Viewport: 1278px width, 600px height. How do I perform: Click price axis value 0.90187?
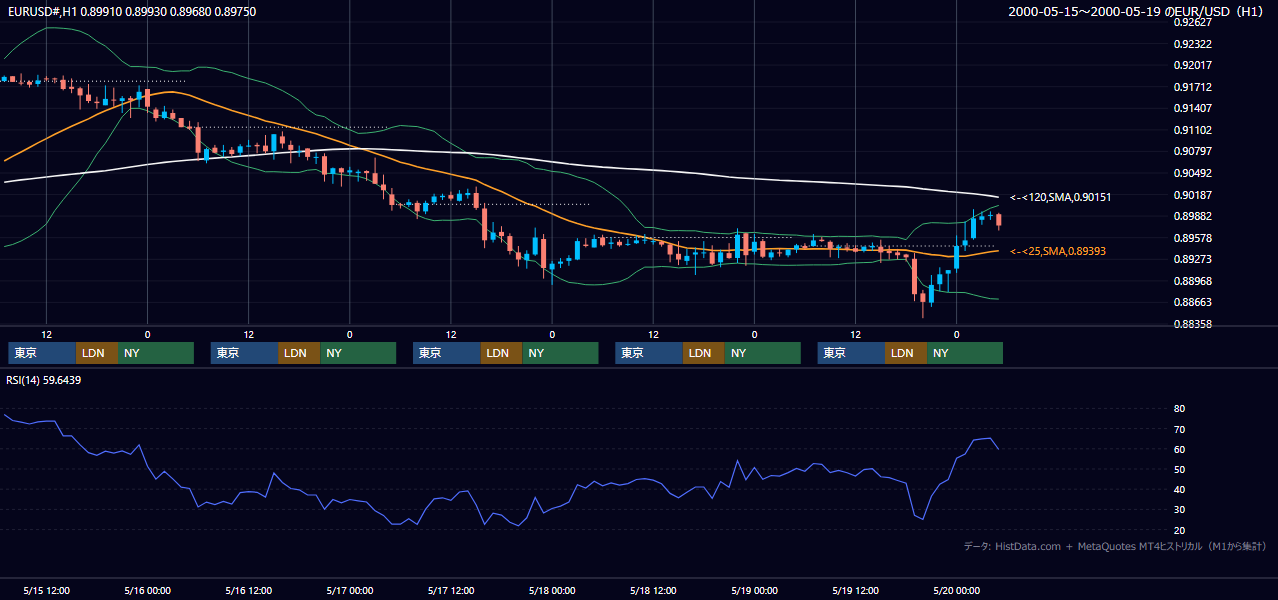pos(1193,195)
